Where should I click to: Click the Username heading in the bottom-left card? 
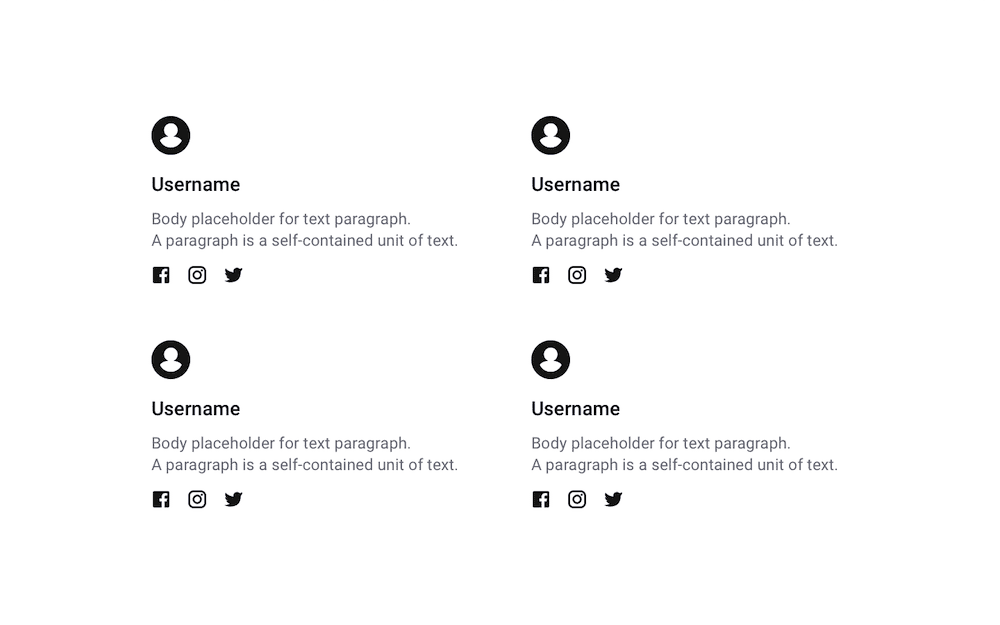pos(196,409)
